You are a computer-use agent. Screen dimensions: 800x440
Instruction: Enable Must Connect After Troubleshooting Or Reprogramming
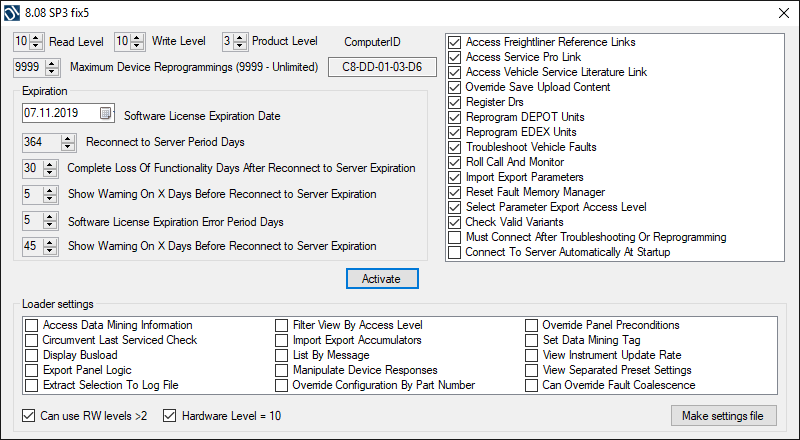tap(455, 237)
